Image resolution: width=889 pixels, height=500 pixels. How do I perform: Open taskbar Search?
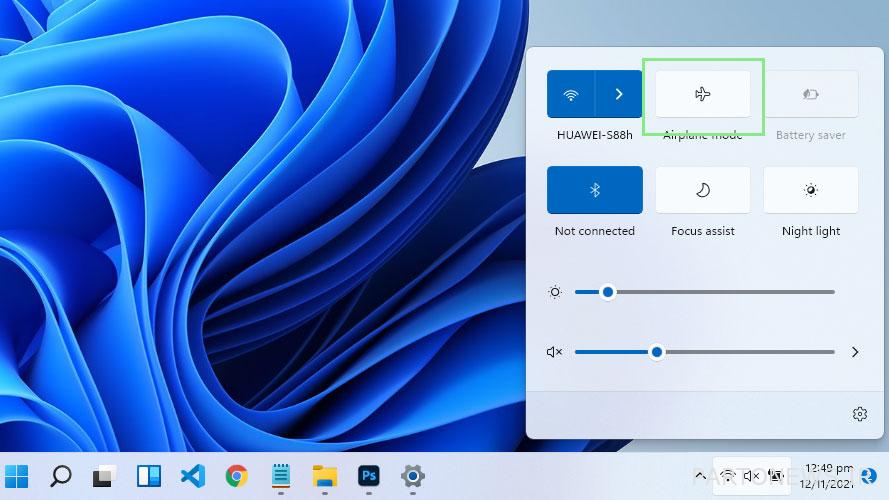pyautogui.click(x=61, y=476)
